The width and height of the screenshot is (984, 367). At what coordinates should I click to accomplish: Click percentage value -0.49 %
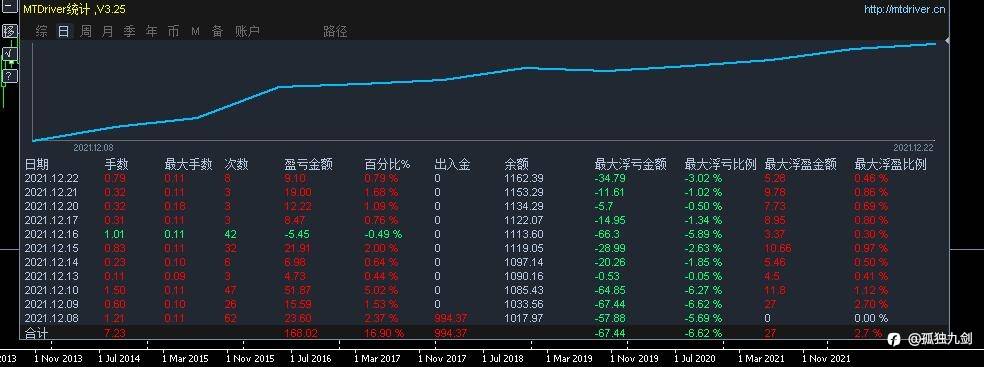pos(383,234)
